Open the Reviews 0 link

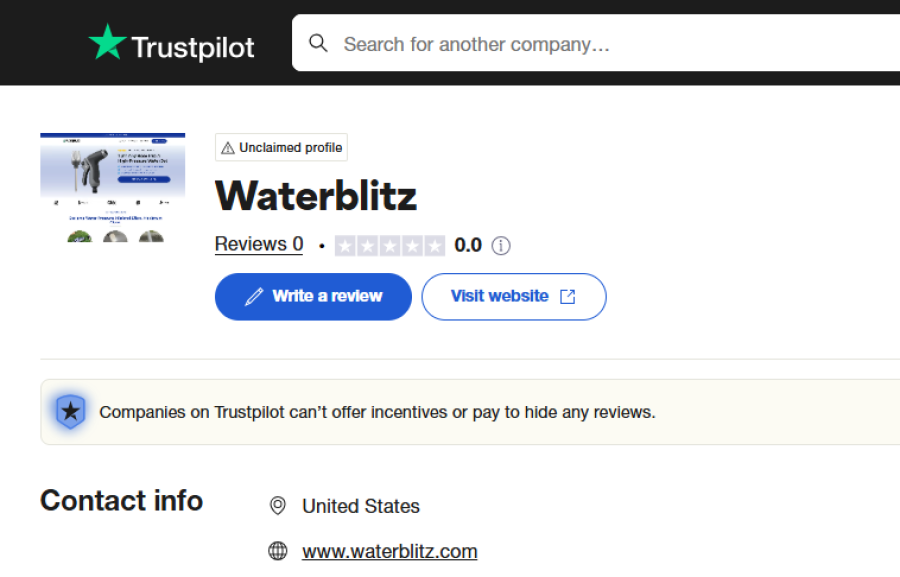[x=259, y=244]
